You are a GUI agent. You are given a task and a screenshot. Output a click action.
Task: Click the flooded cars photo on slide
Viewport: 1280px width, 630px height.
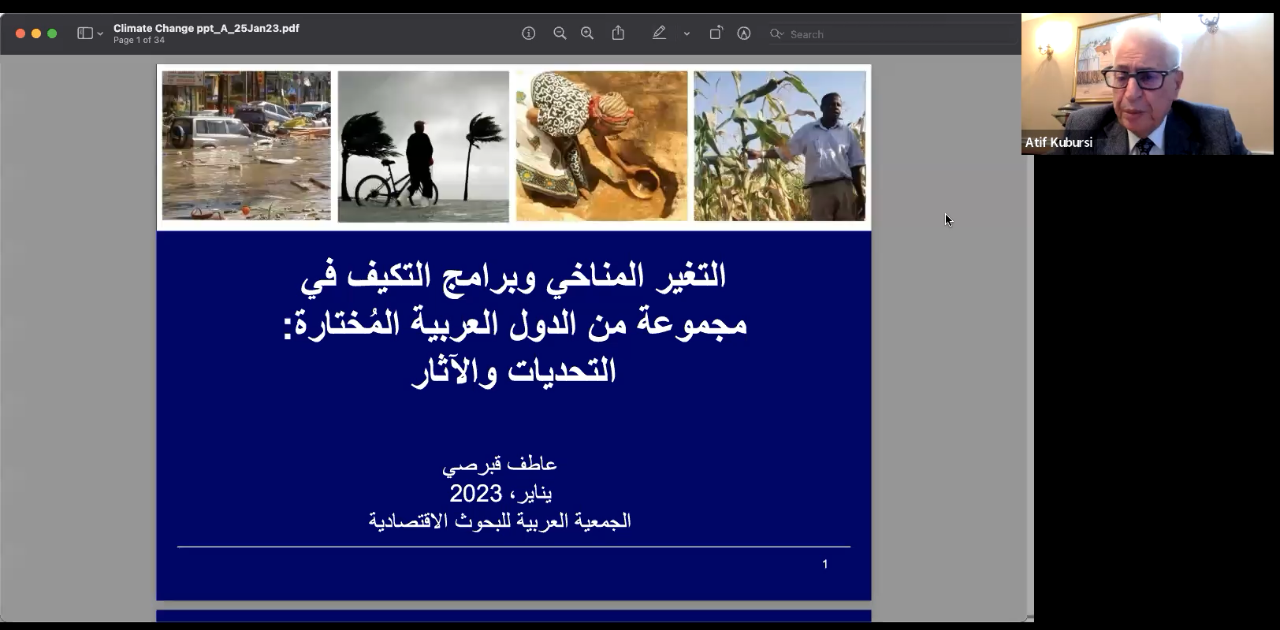pos(246,145)
